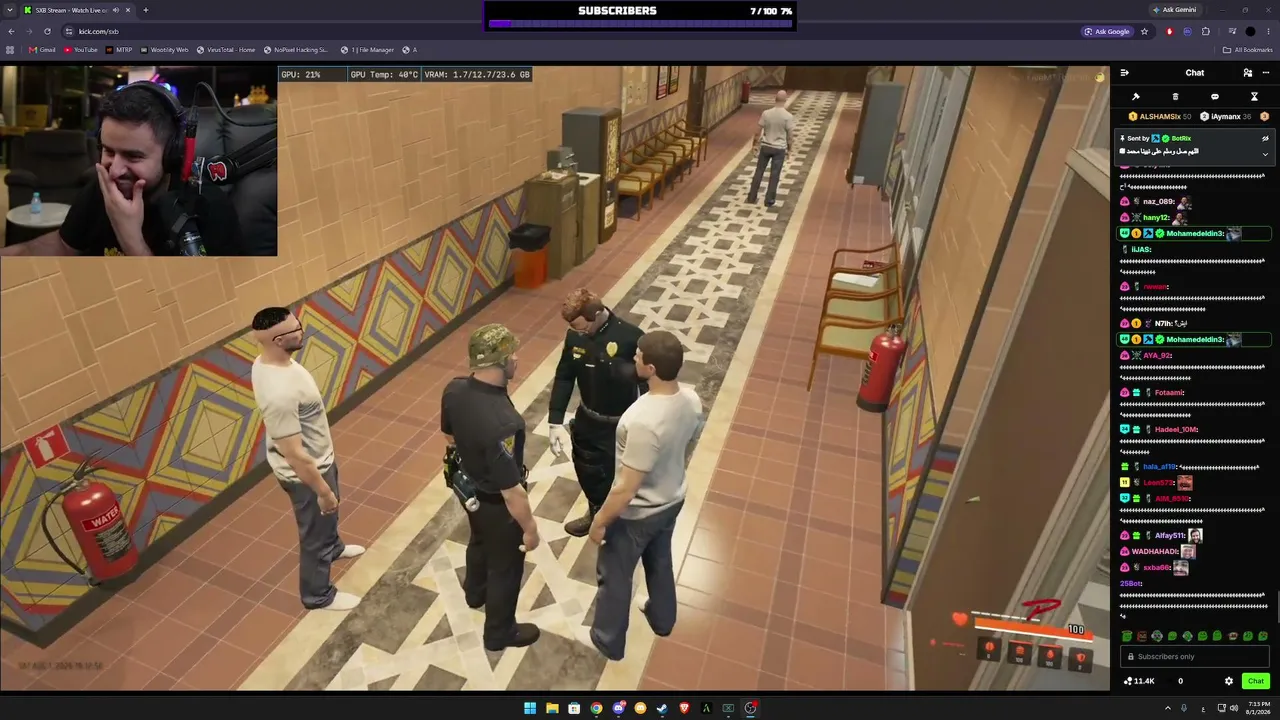Open a new browser tab
The image size is (1280, 720).
pyautogui.click(x=146, y=10)
